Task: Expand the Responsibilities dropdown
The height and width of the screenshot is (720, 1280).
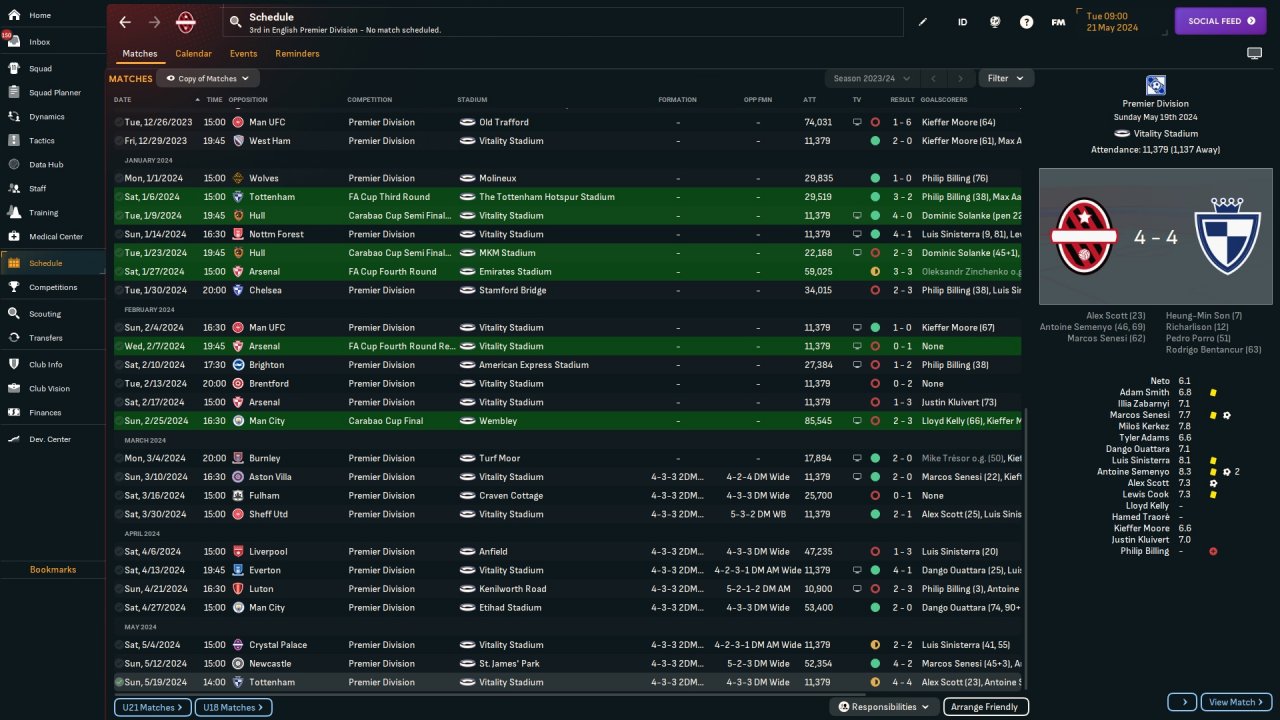Action: [x=883, y=707]
